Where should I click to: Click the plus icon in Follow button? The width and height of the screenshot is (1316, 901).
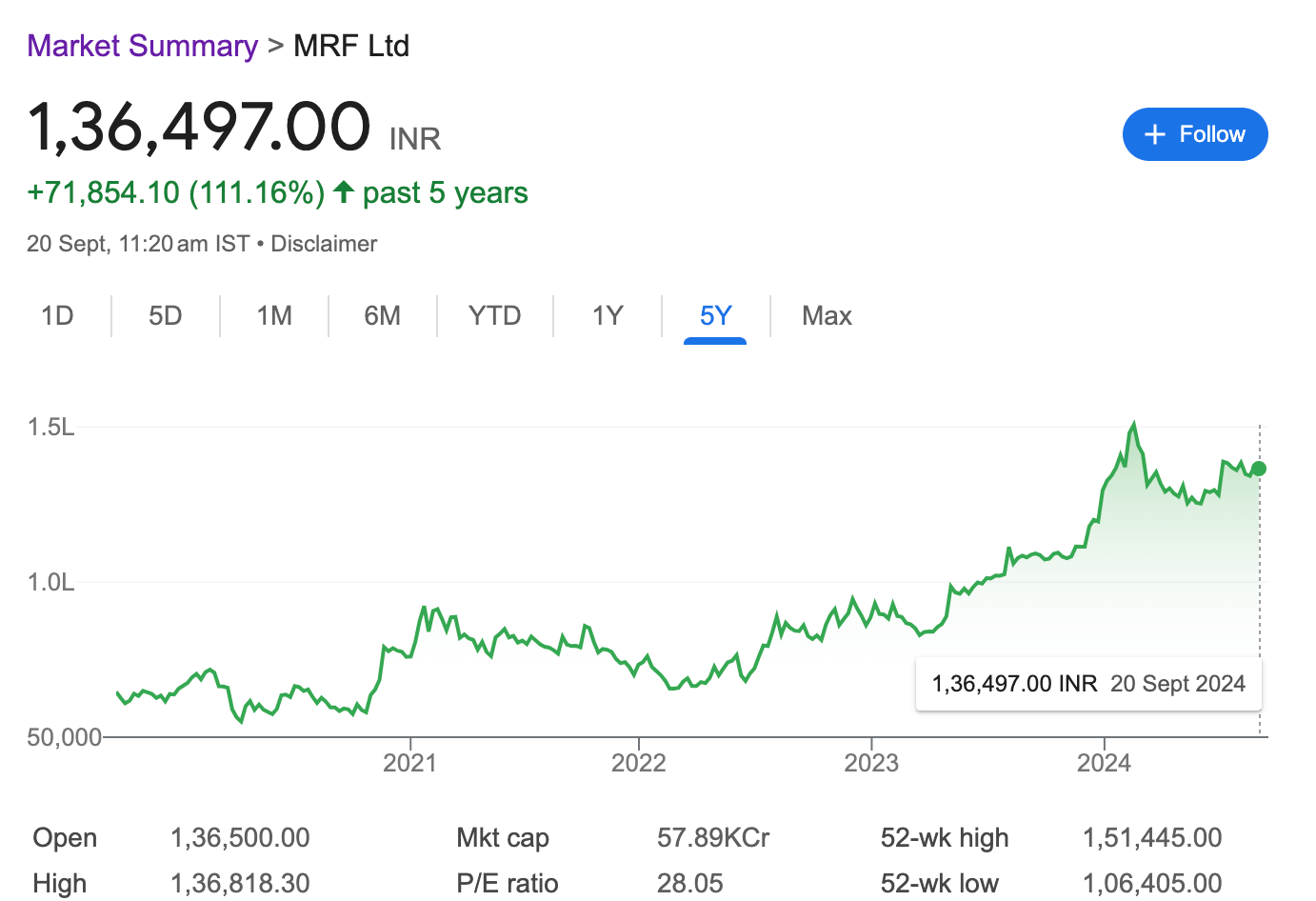tap(1155, 135)
